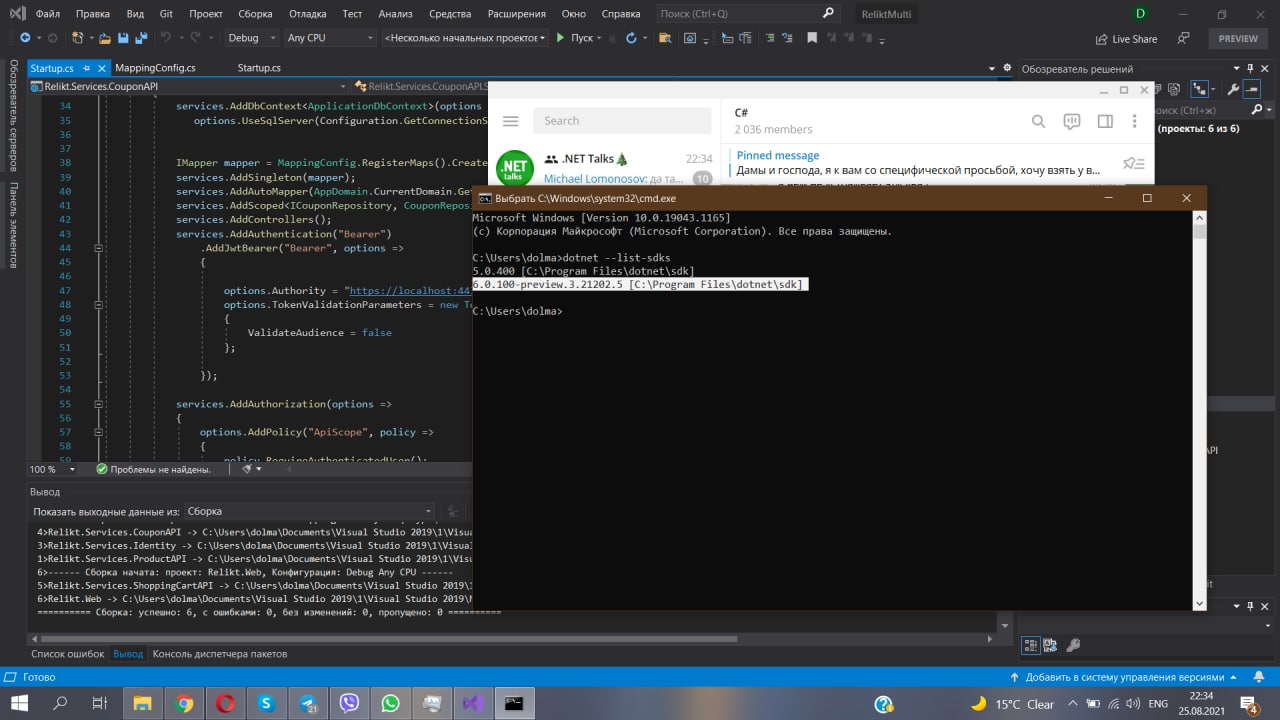Open Telegram hamburger menu

coord(511,121)
